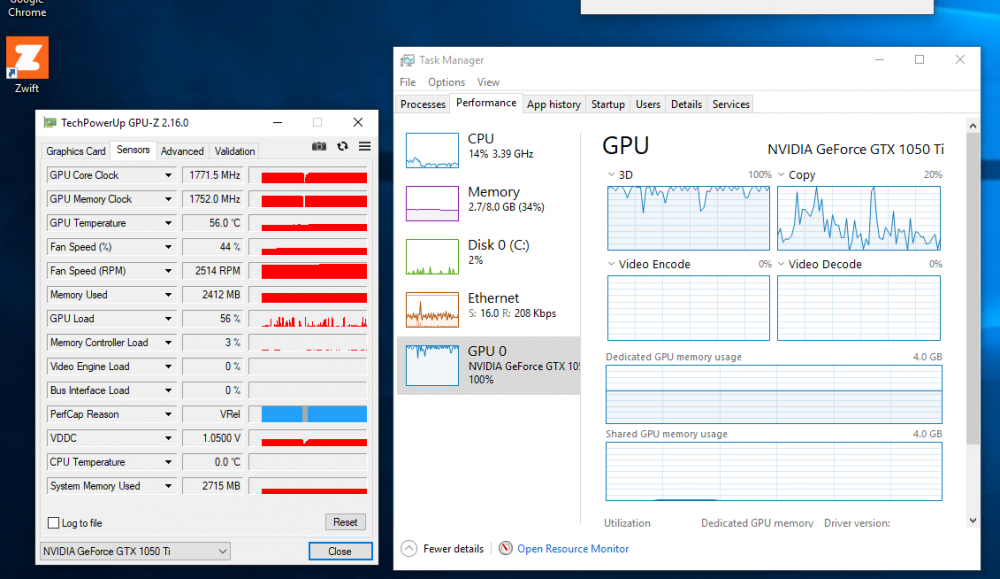Open the CPU Temperature sensor dropdown
The image size is (1000, 579).
(168, 462)
